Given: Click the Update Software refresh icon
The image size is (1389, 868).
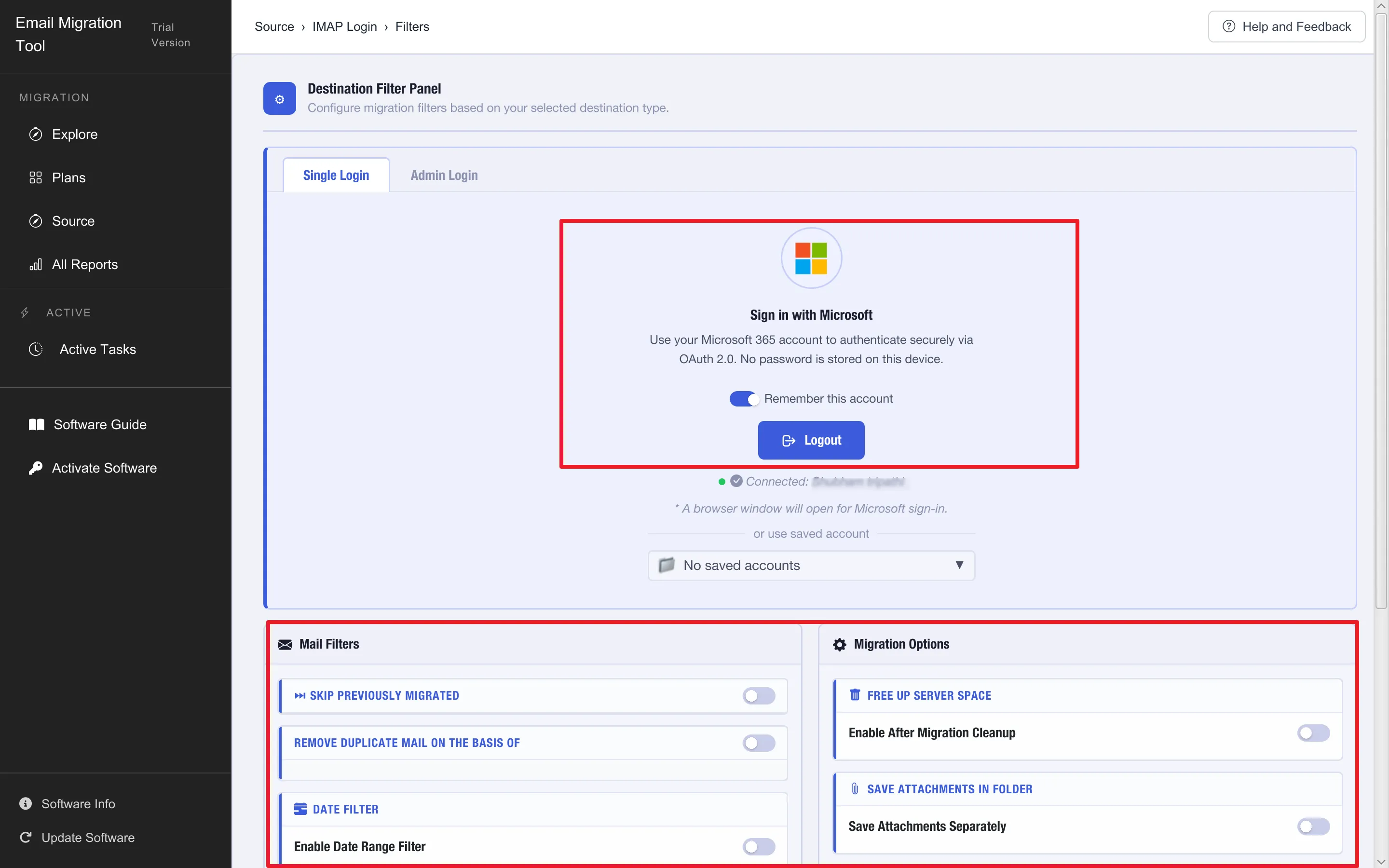Looking at the screenshot, I should click(25, 837).
